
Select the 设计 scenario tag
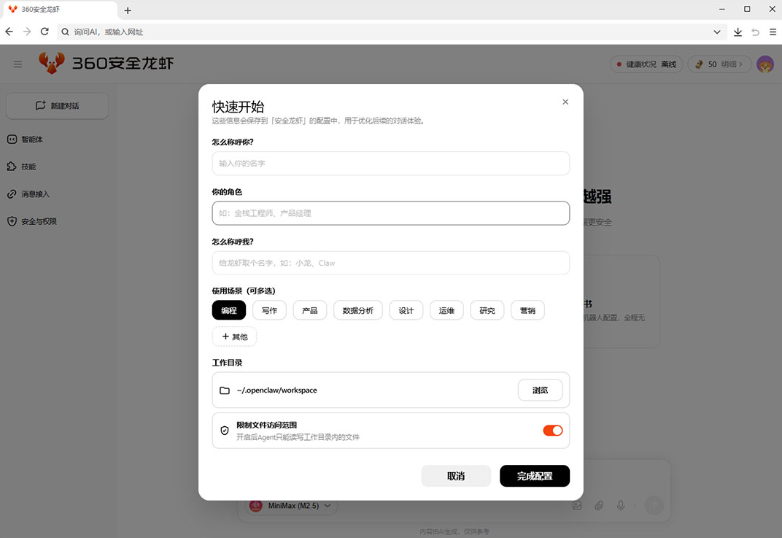point(406,310)
